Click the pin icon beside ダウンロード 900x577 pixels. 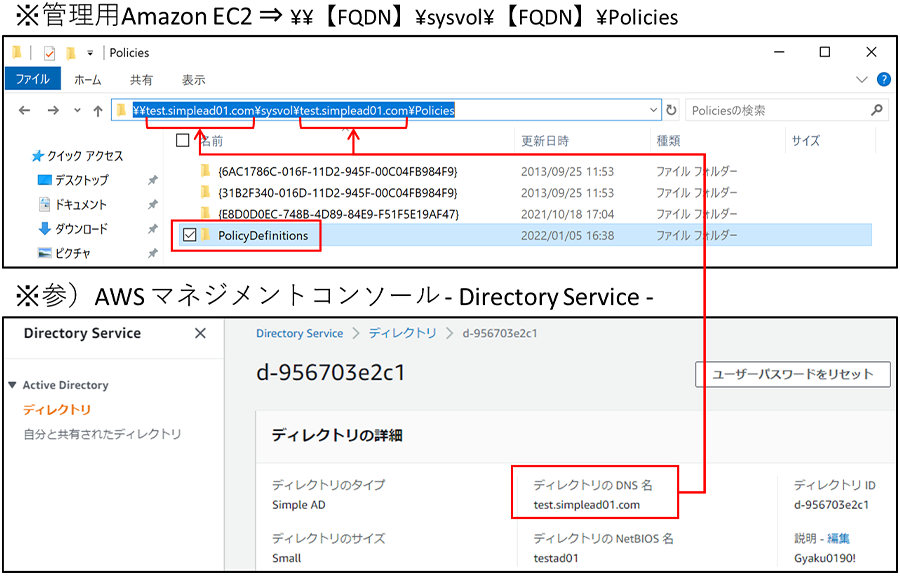[x=152, y=229]
